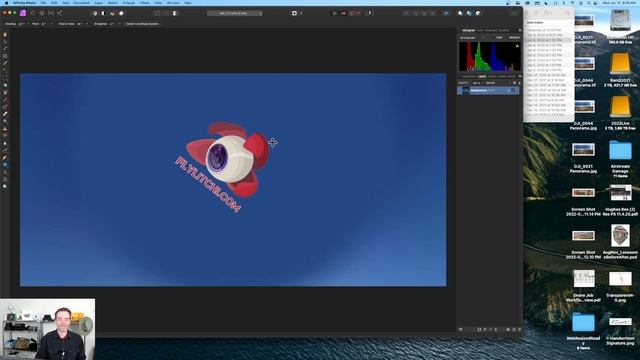Open the Layers panel options menu

[x=520, y=76]
